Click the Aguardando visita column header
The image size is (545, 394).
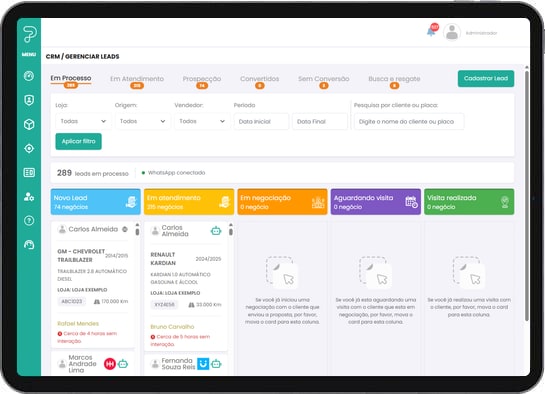[x=376, y=202]
